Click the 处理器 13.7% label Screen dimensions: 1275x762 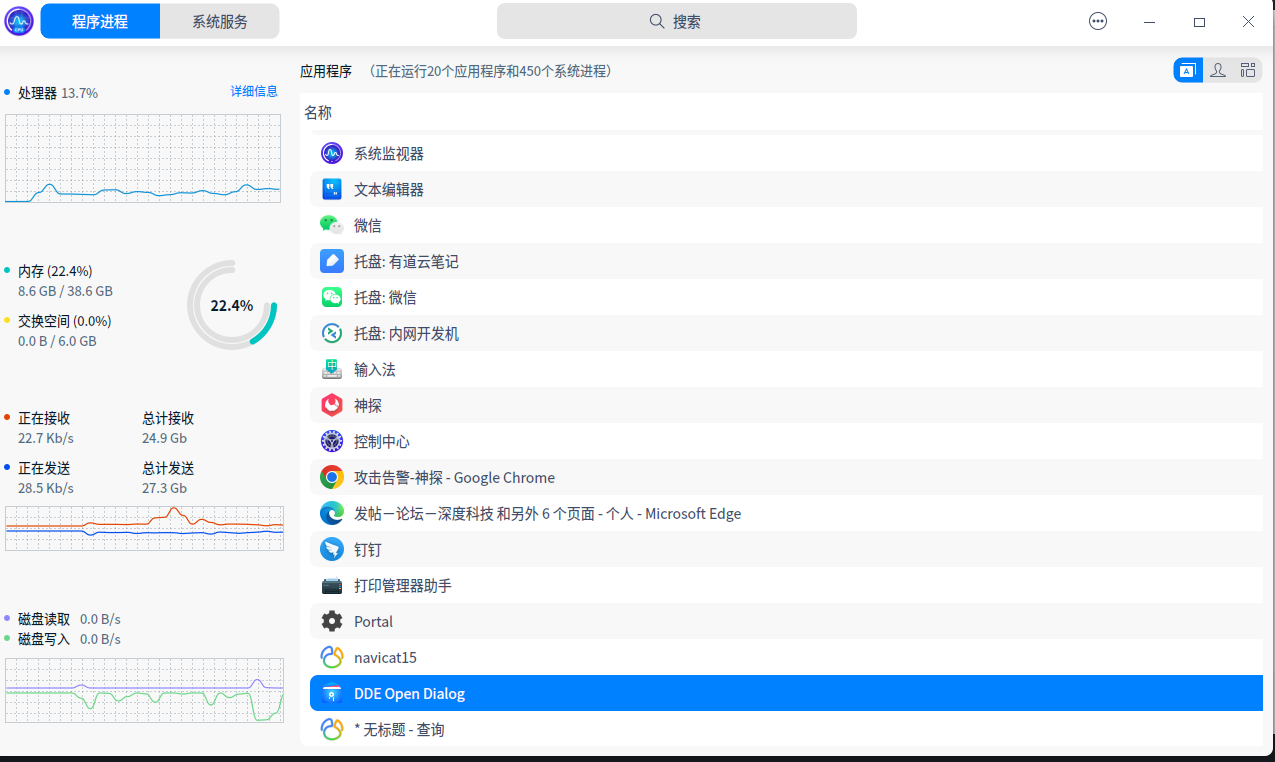[x=58, y=93]
